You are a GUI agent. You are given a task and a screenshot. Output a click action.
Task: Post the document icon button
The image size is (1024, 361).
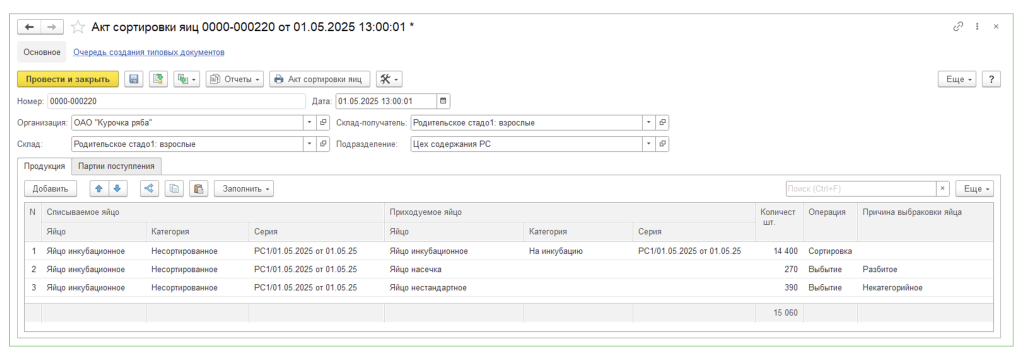(x=158, y=79)
